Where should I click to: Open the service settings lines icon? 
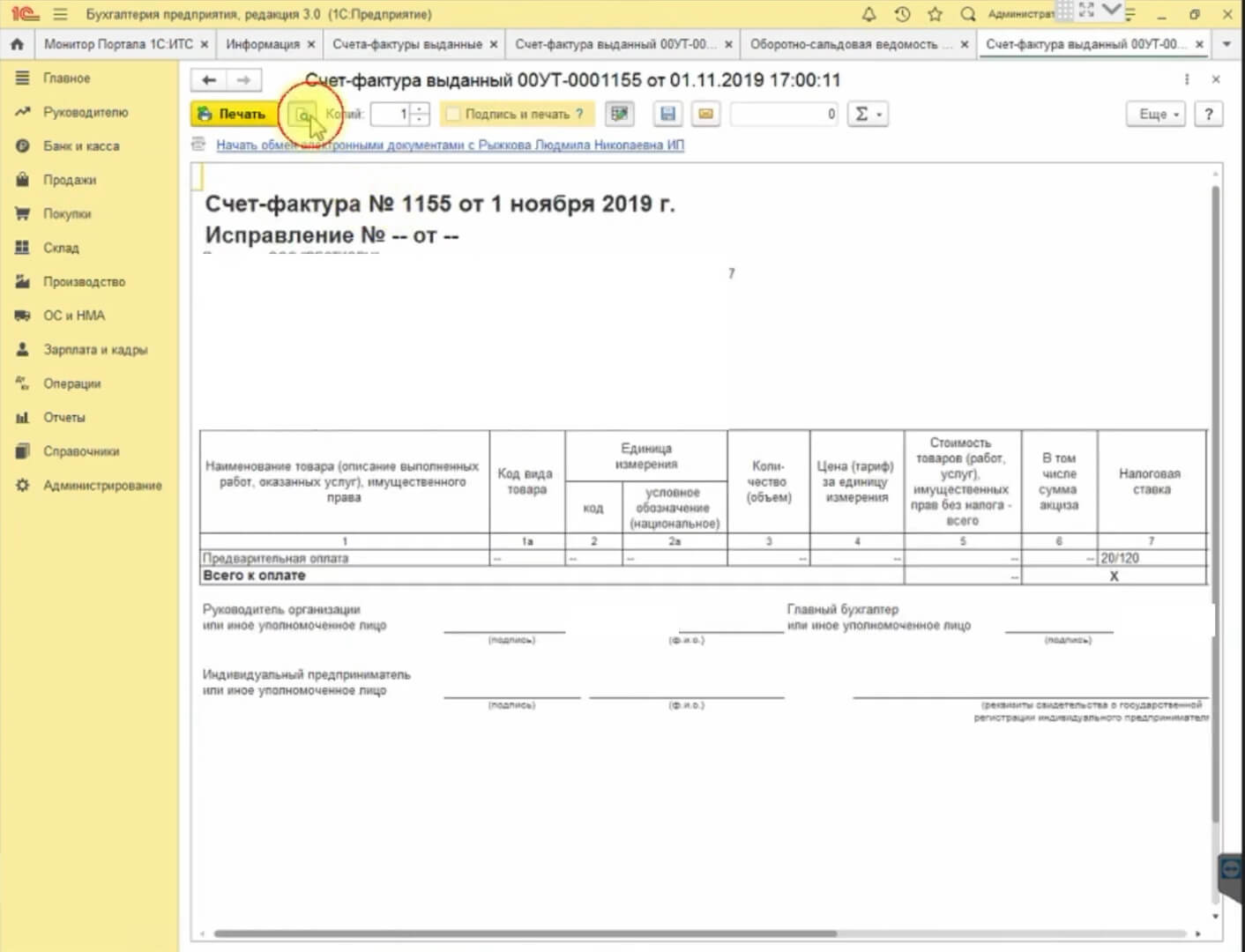(1131, 14)
